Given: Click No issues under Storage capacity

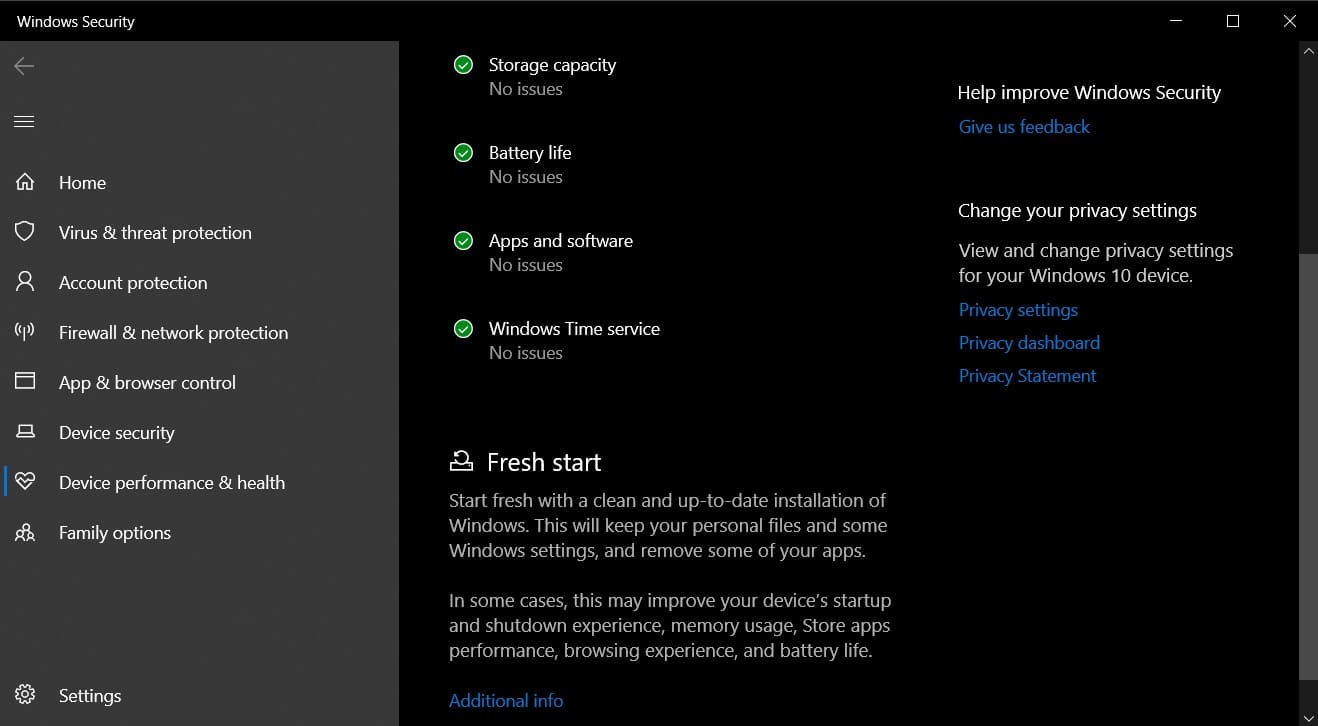Looking at the screenshot, I should pyautogui.click(x=526, y=89).
